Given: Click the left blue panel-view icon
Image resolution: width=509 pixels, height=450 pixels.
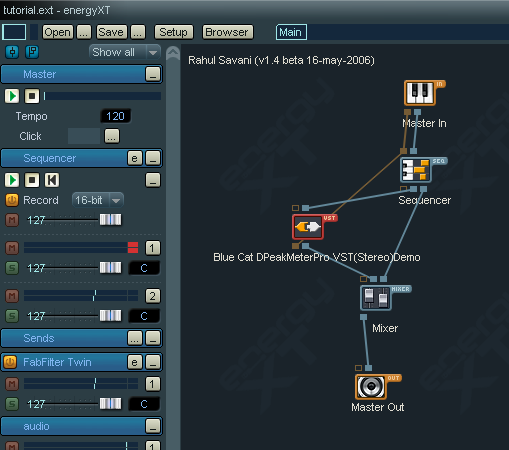Looking at the screenshot, I should click(12, 52).
